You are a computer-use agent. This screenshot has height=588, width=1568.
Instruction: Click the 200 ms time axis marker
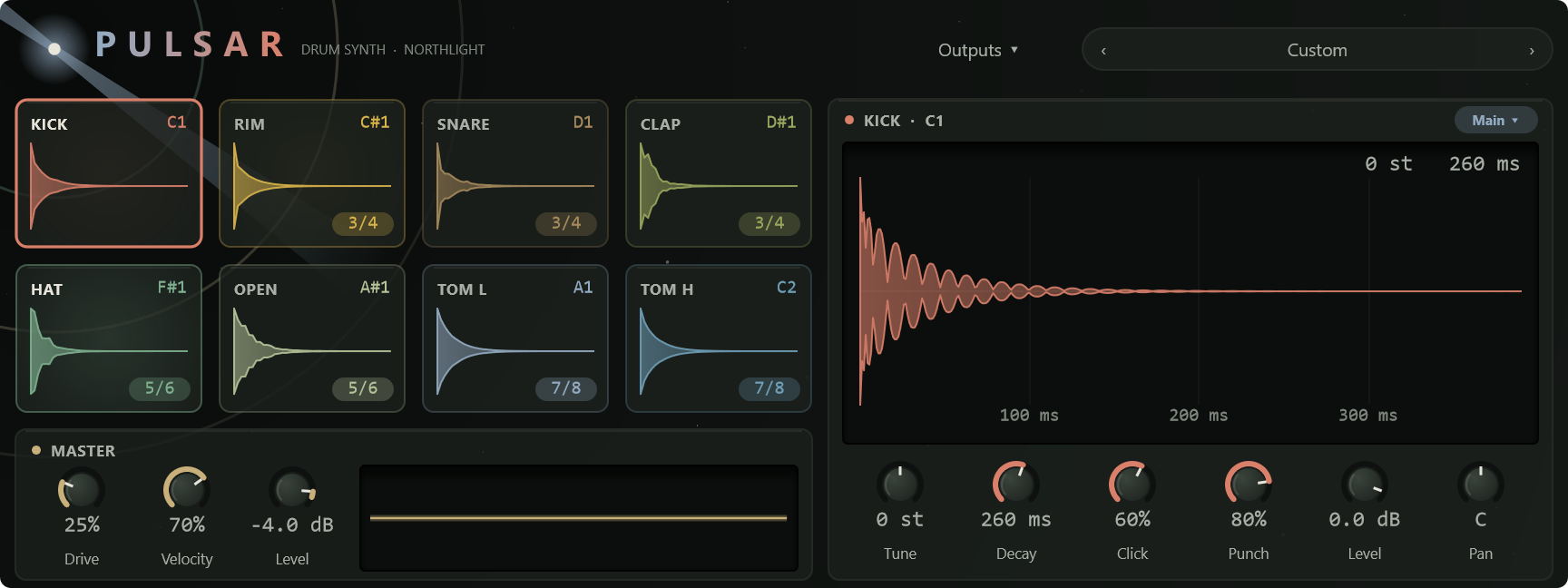pos(1199,416)
